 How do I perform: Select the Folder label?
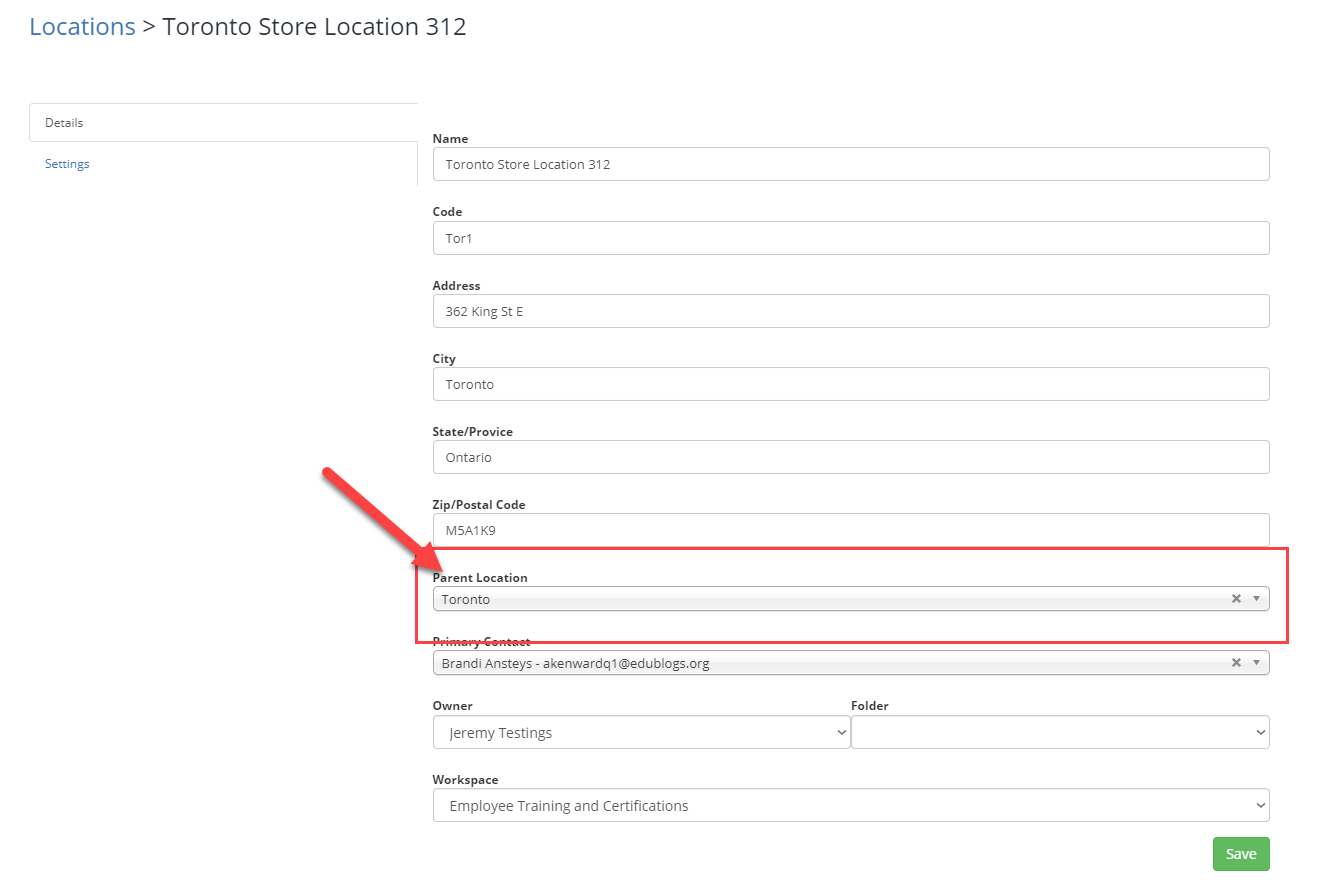click(870, 706)
